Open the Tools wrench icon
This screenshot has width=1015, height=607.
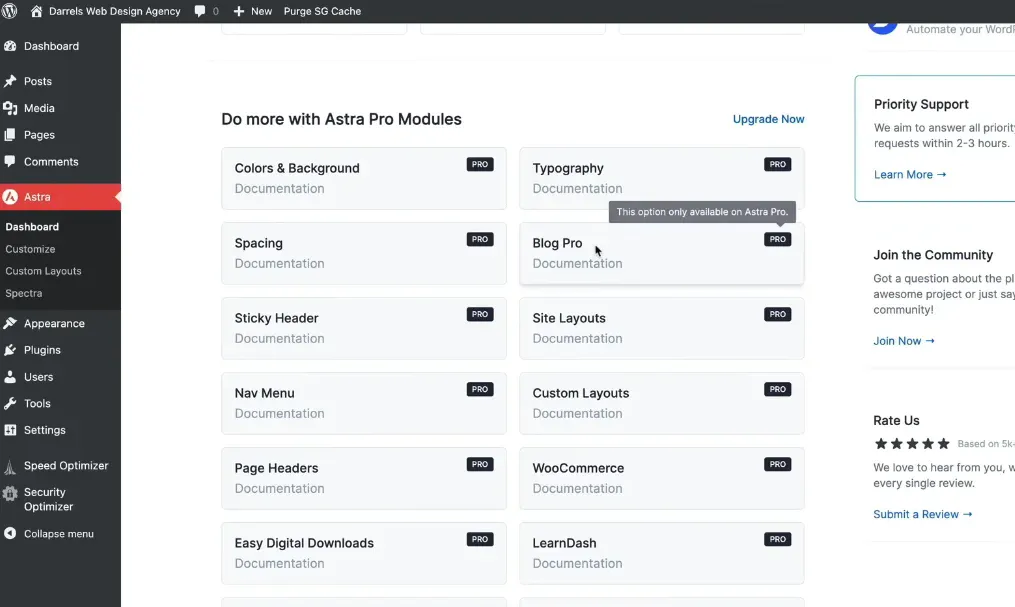coord(10,404)
